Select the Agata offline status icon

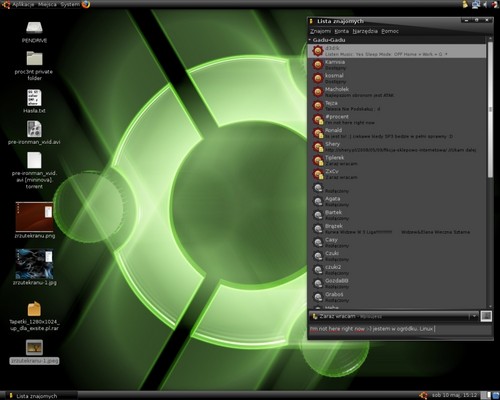tap(318, 201)
